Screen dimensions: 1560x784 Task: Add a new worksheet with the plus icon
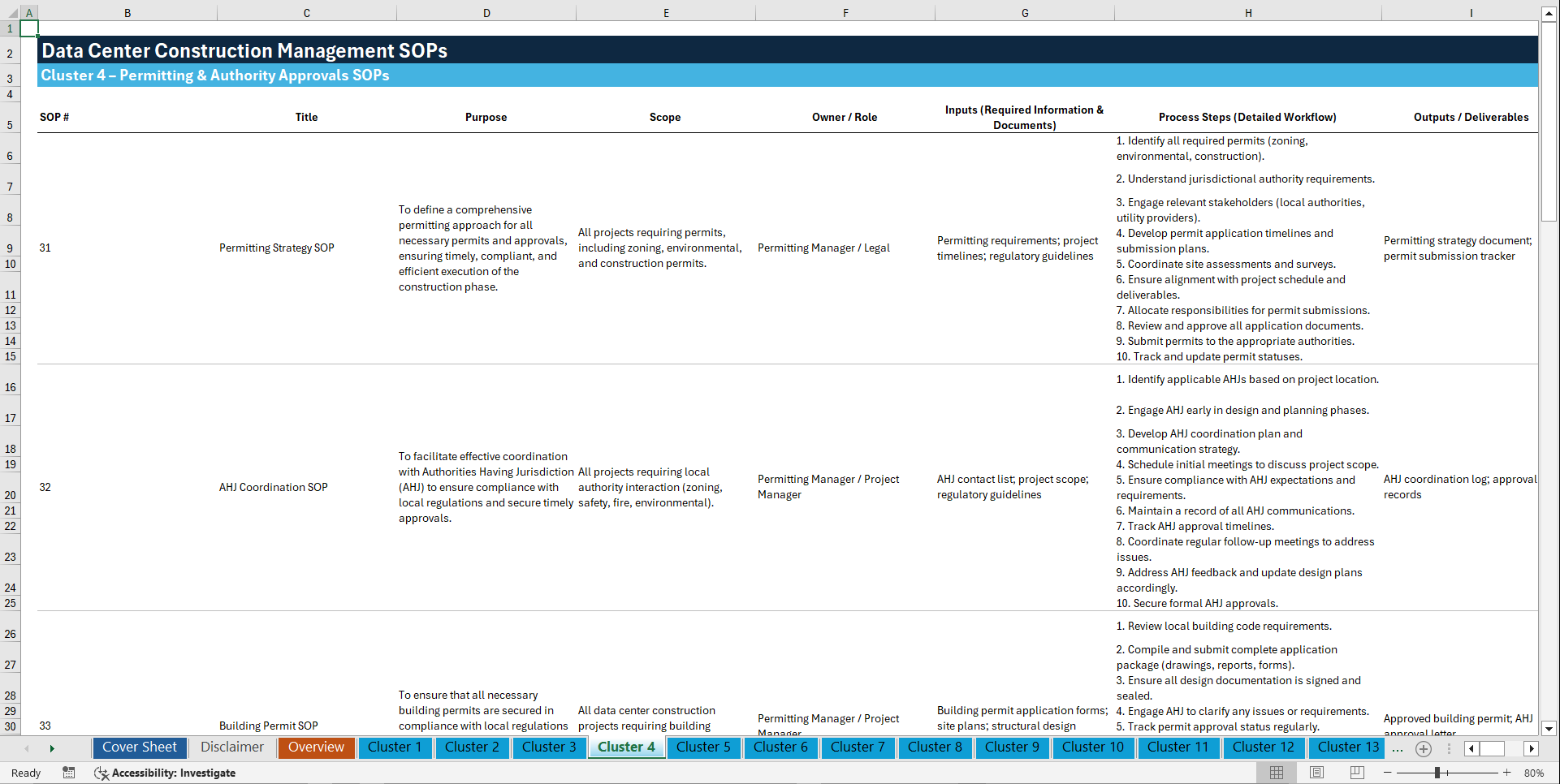[1423, 748]
